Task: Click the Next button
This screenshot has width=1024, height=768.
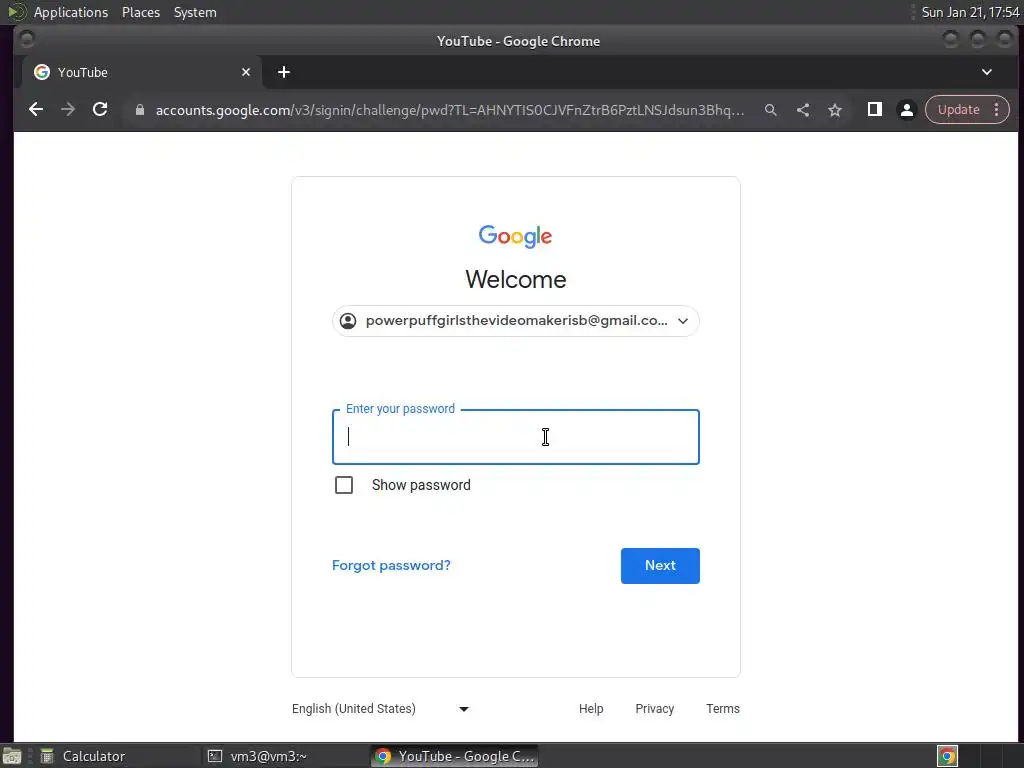Action: pyautogui.click(x=660, y=566)
